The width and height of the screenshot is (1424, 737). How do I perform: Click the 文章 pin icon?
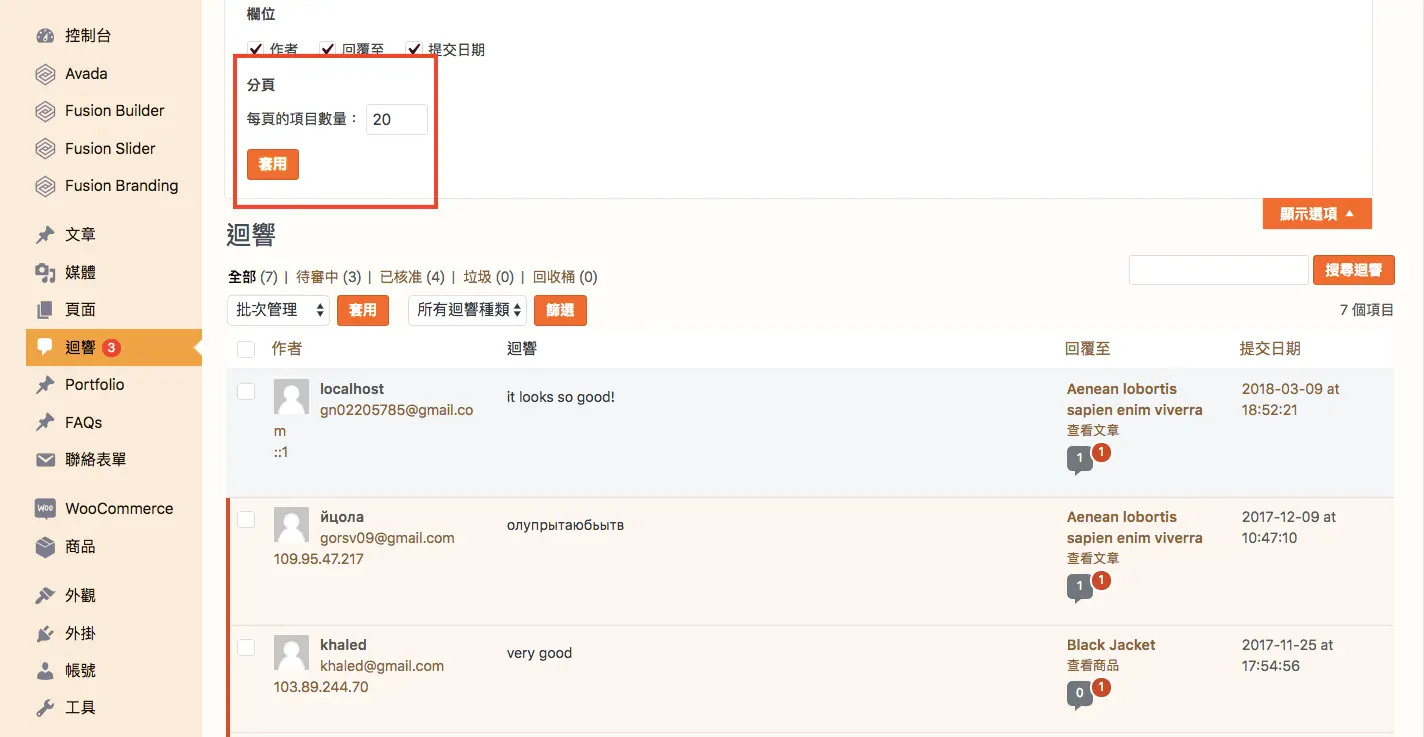point(45,235)
